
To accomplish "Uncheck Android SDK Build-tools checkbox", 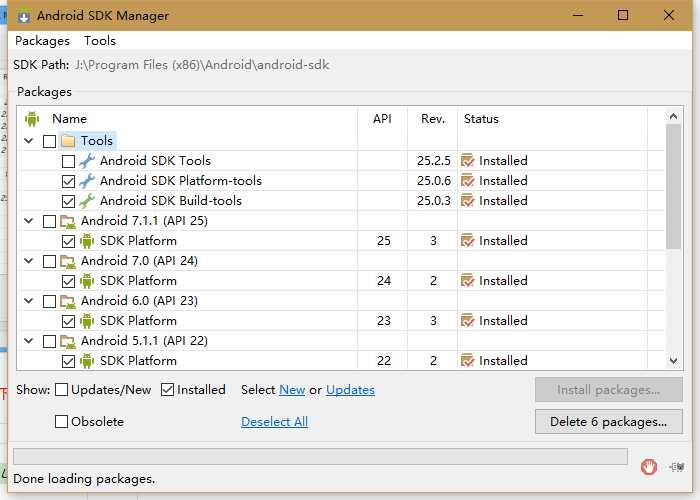I will click(68, 201).
